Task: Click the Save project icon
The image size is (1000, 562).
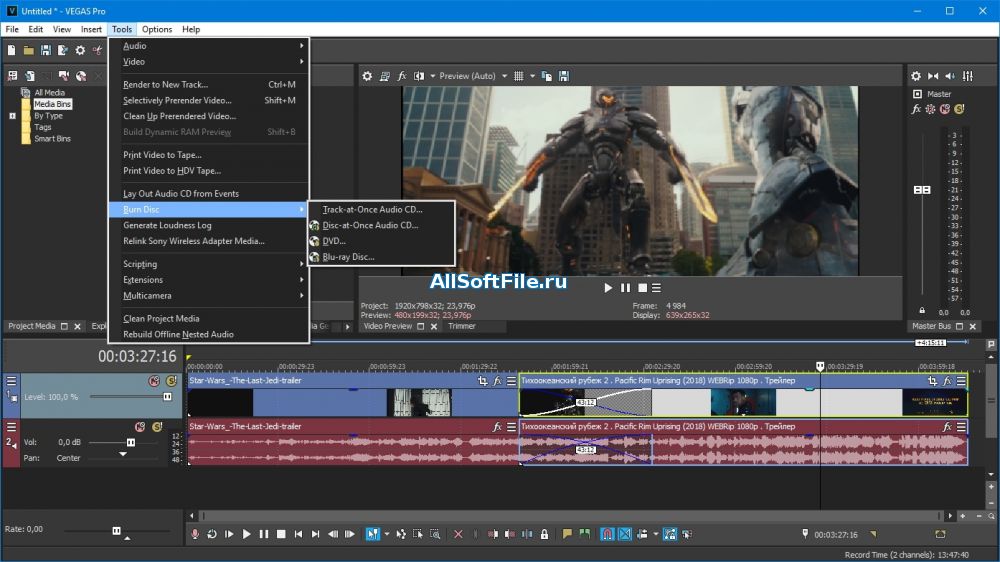Action: tap(45, 50)
